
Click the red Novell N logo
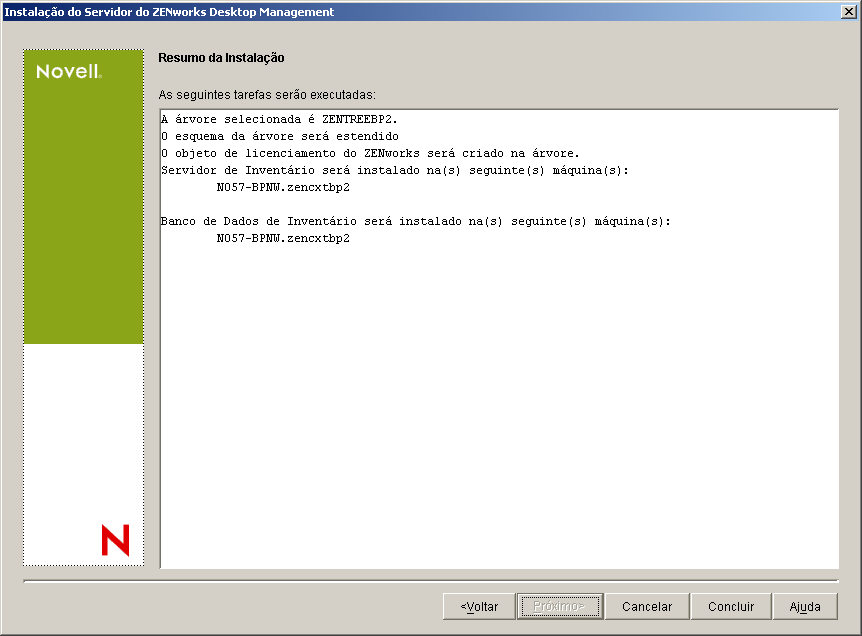(x=115, y=540)
